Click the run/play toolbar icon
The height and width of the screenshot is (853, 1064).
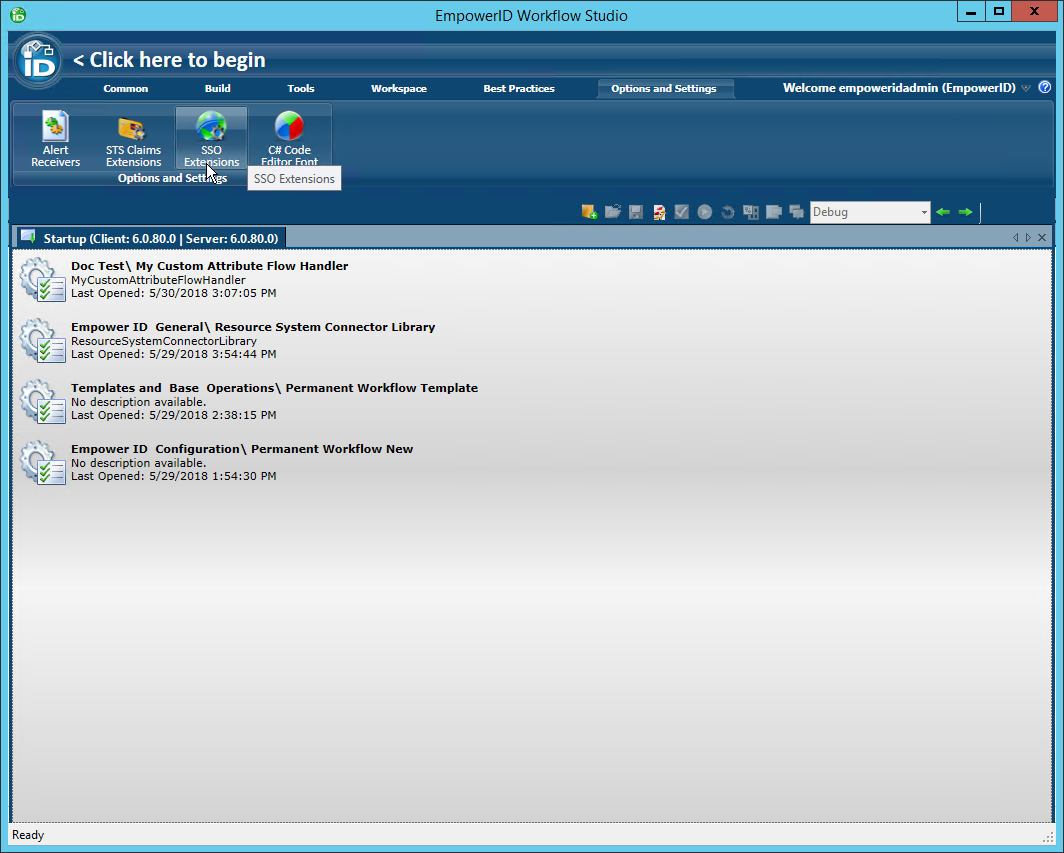pos(704,211)
